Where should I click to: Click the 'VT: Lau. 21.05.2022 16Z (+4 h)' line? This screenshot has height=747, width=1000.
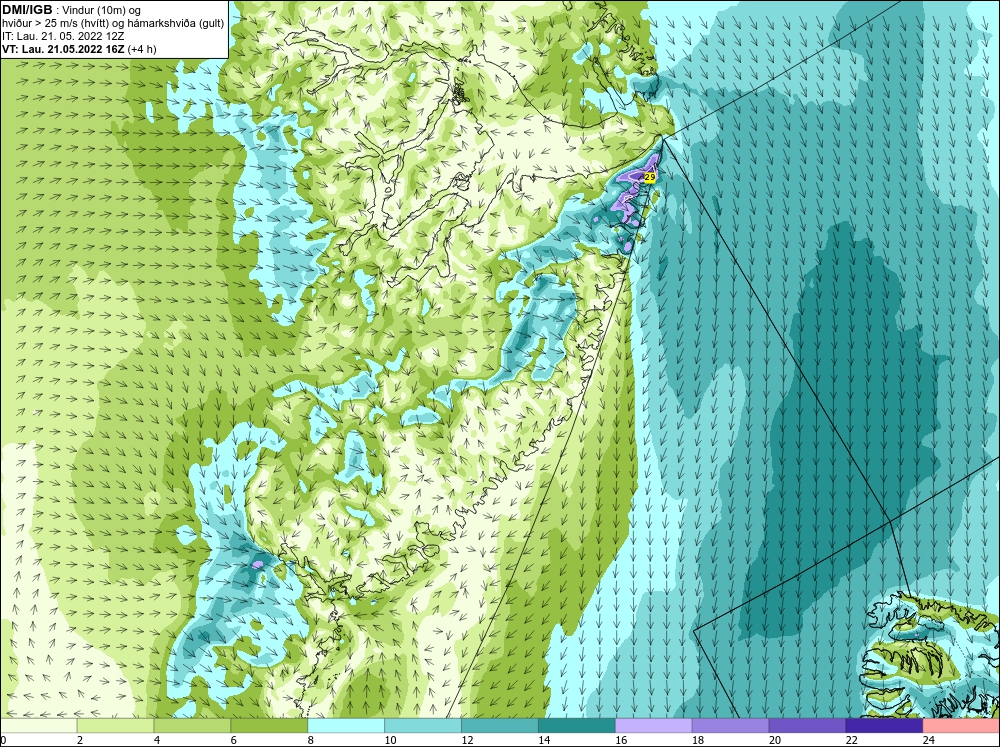79,48
